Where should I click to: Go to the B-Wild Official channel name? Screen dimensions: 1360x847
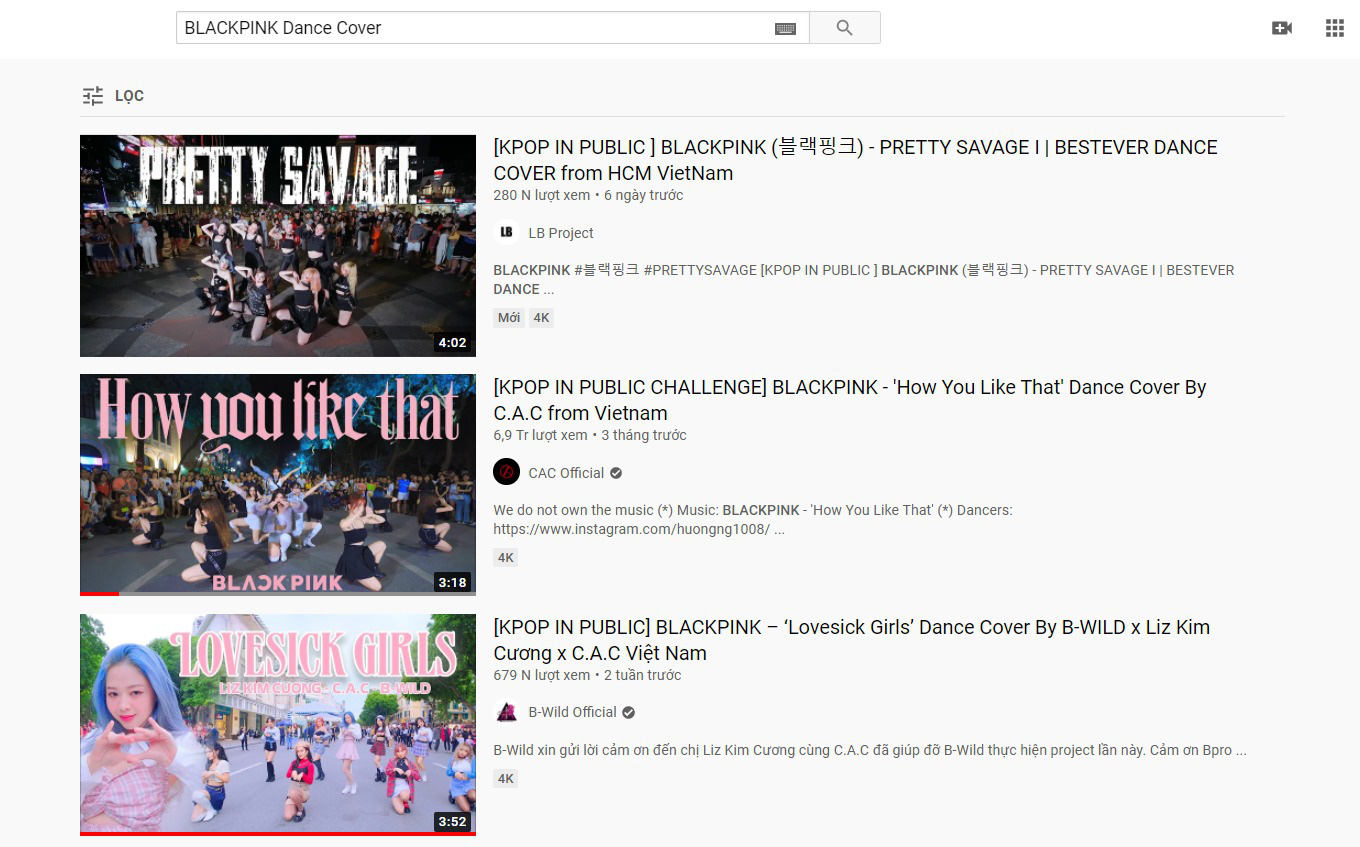point(572,712)
